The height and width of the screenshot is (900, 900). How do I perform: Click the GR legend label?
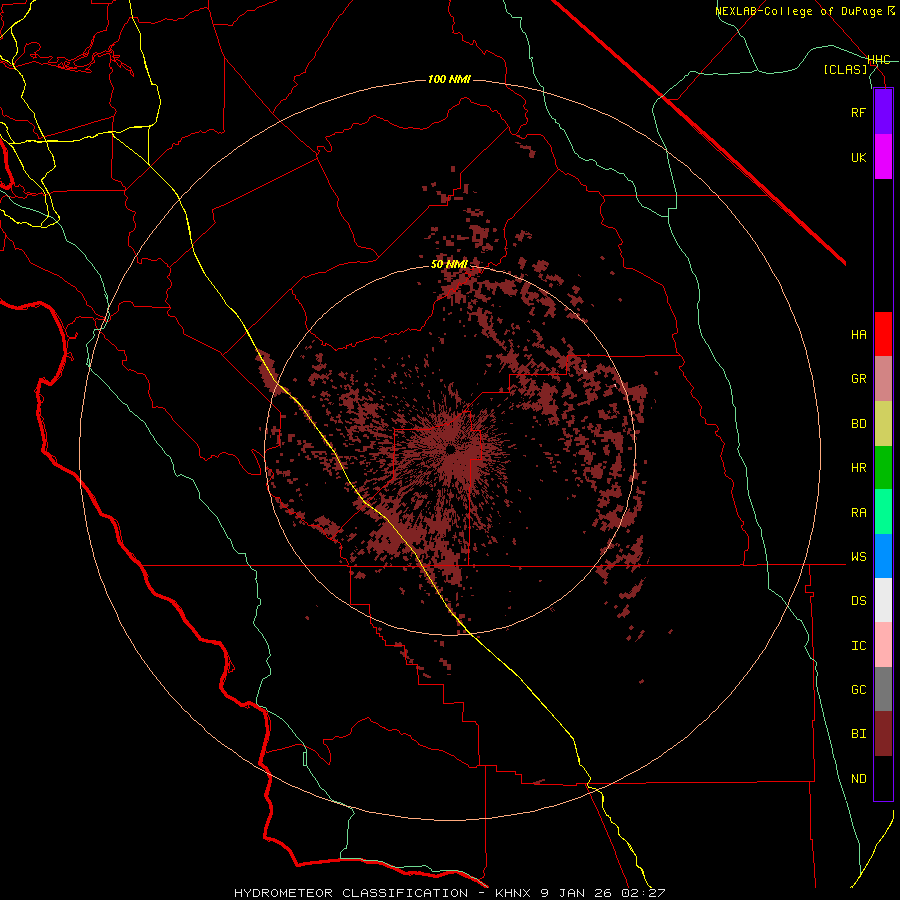click(858, 379)
